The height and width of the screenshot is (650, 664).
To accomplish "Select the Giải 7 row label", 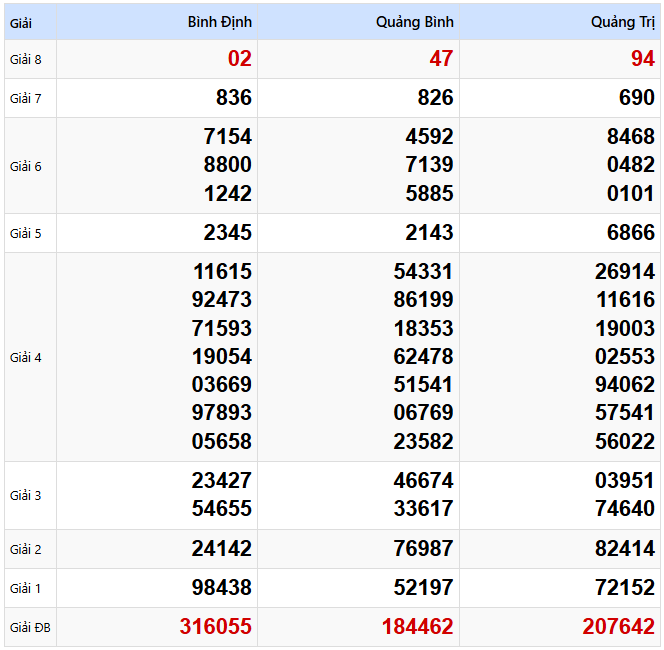I will pyautogui.click(x=26, y=98).
